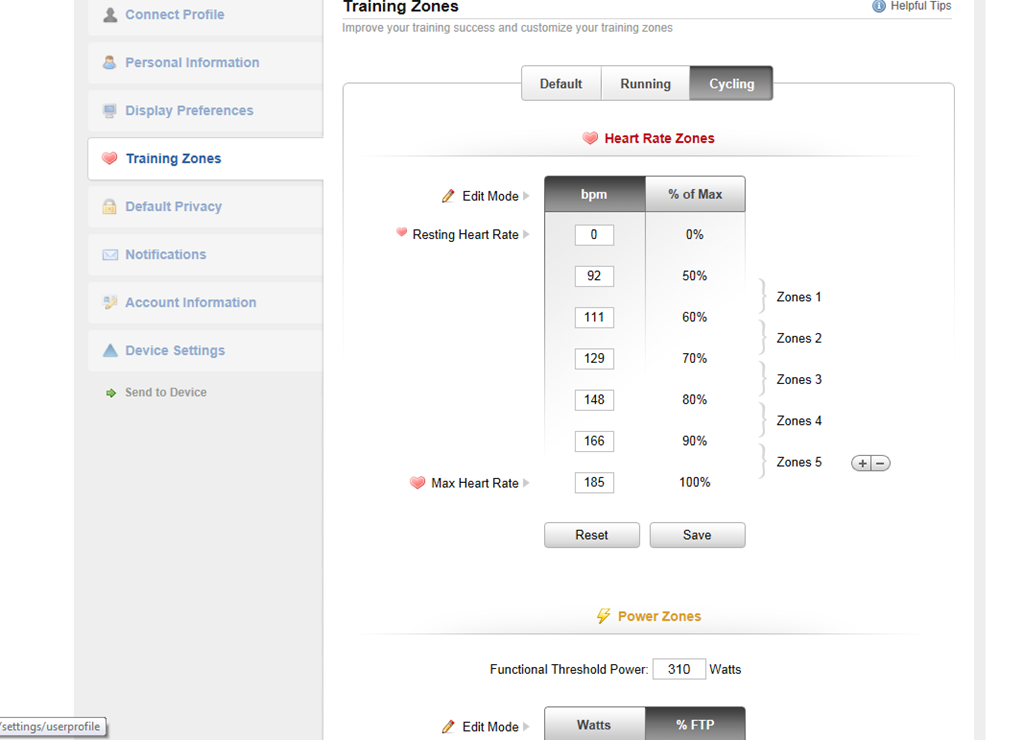
Task: Click the 90% bpm field showing 166
Action: 594,441
